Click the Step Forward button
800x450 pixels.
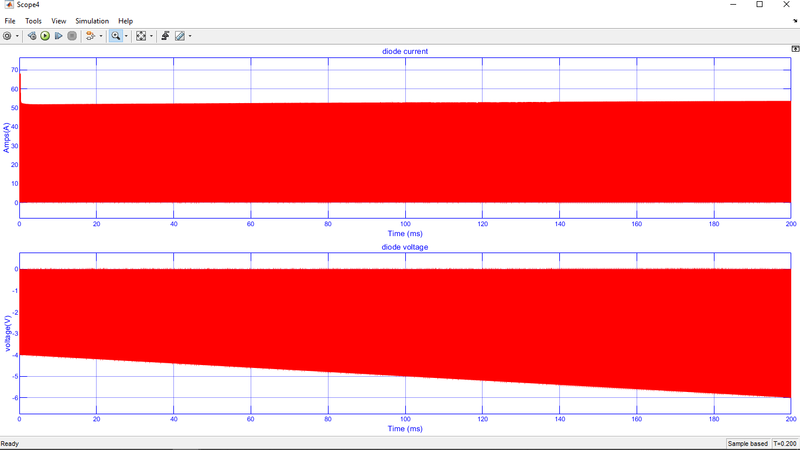[x=59, y=36]
